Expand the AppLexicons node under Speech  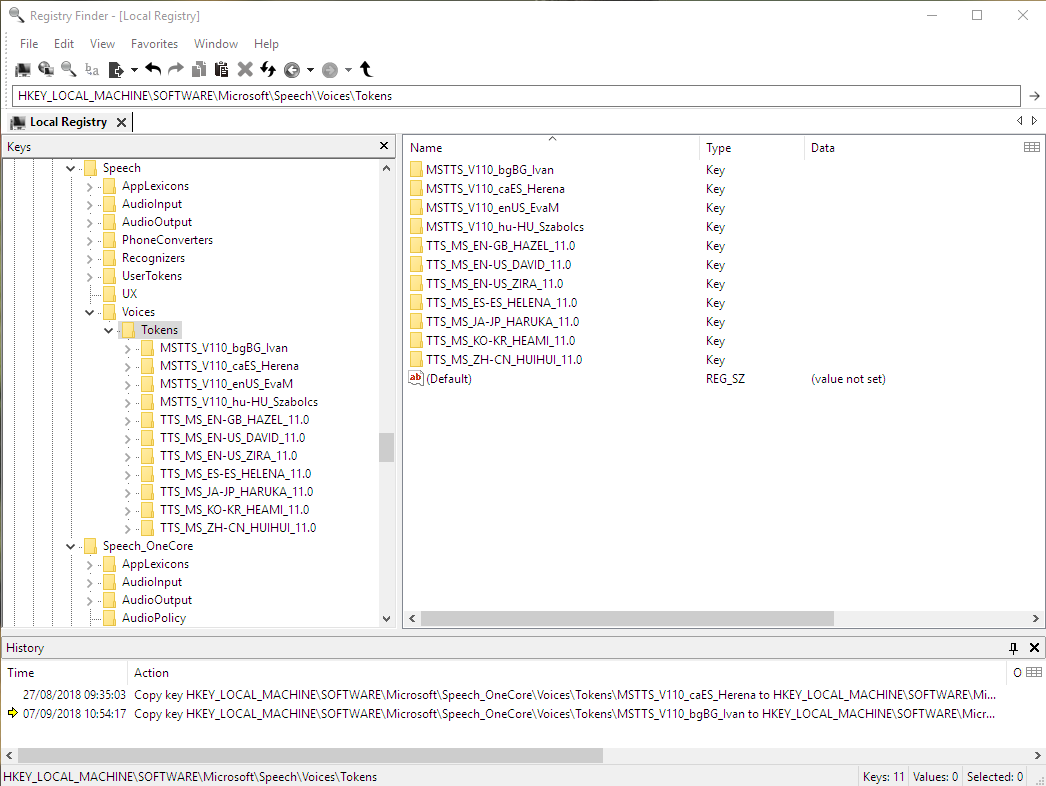tap(89, 187)
